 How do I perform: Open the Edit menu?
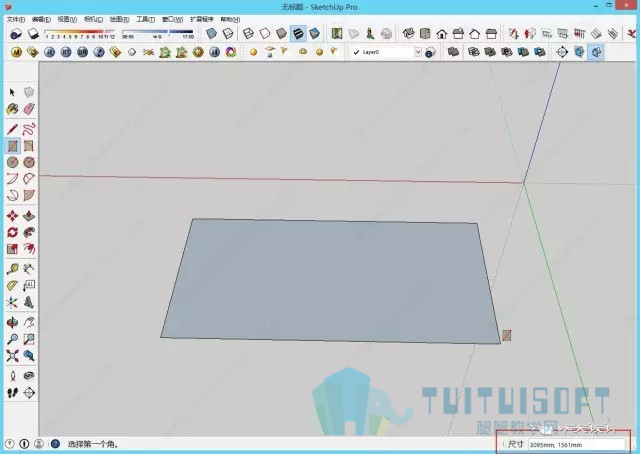click(x=41, y=19)
